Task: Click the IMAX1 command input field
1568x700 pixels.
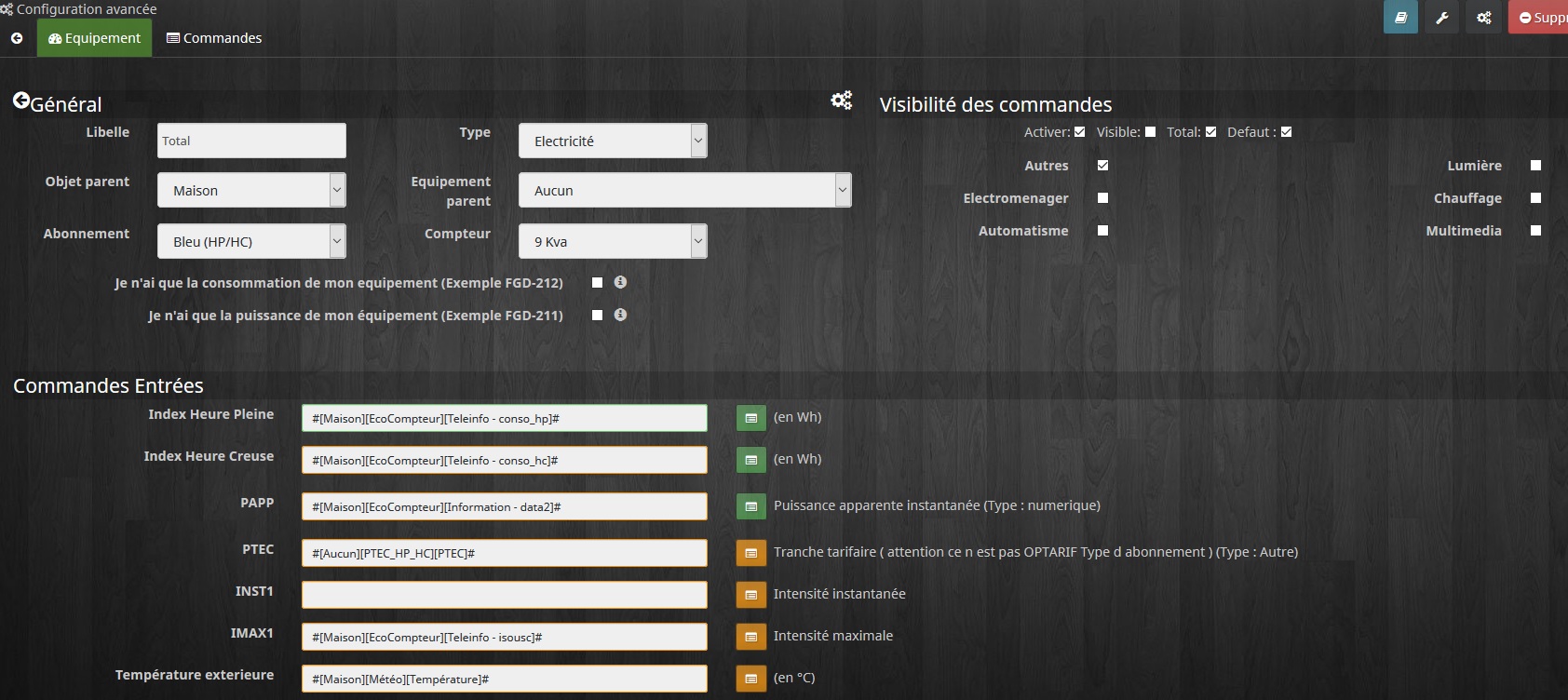Action: click(505, 637)
